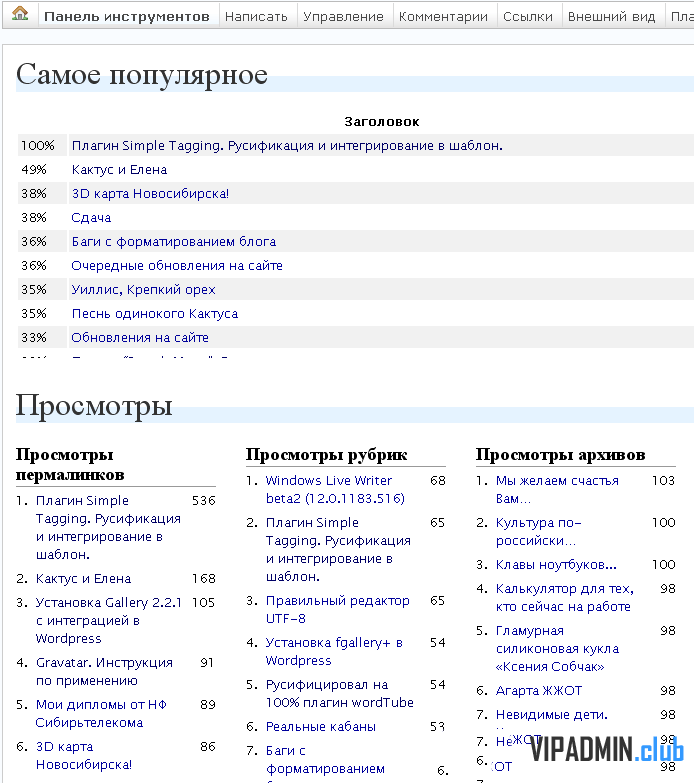Open the Комментарии menu item

[443, 16]
